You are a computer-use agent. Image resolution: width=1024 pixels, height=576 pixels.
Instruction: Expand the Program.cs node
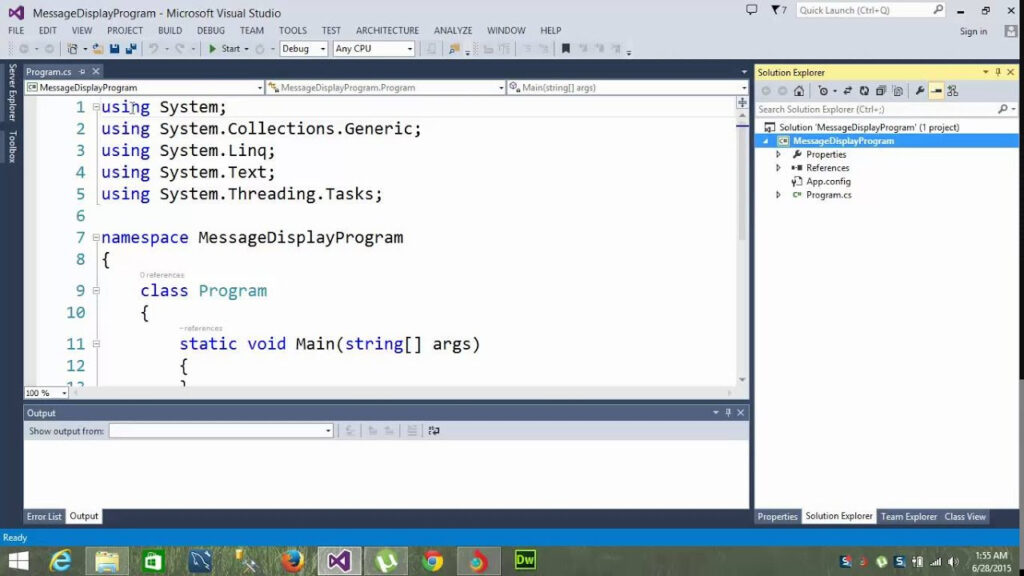coord(778,195)
